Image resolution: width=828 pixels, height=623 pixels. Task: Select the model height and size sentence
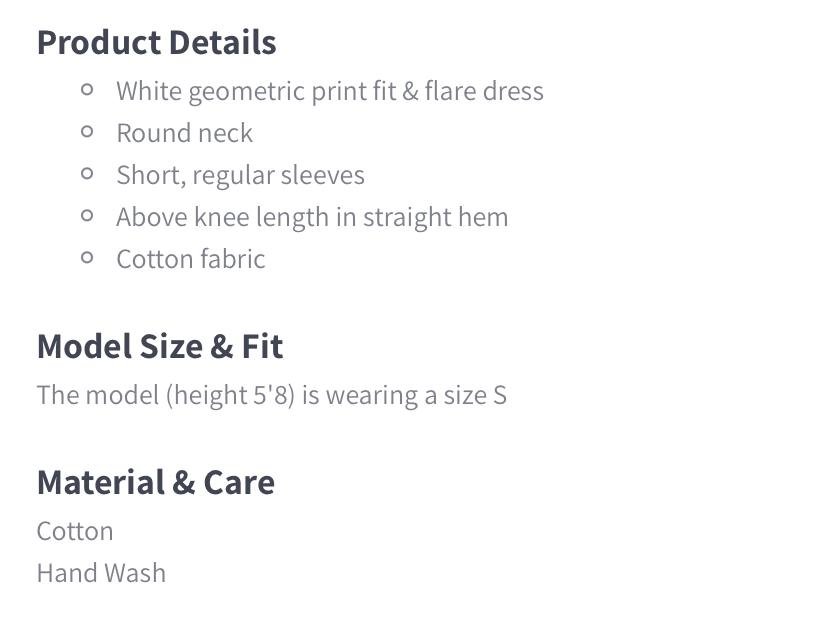pyautogui.click(x=271, y=395)
